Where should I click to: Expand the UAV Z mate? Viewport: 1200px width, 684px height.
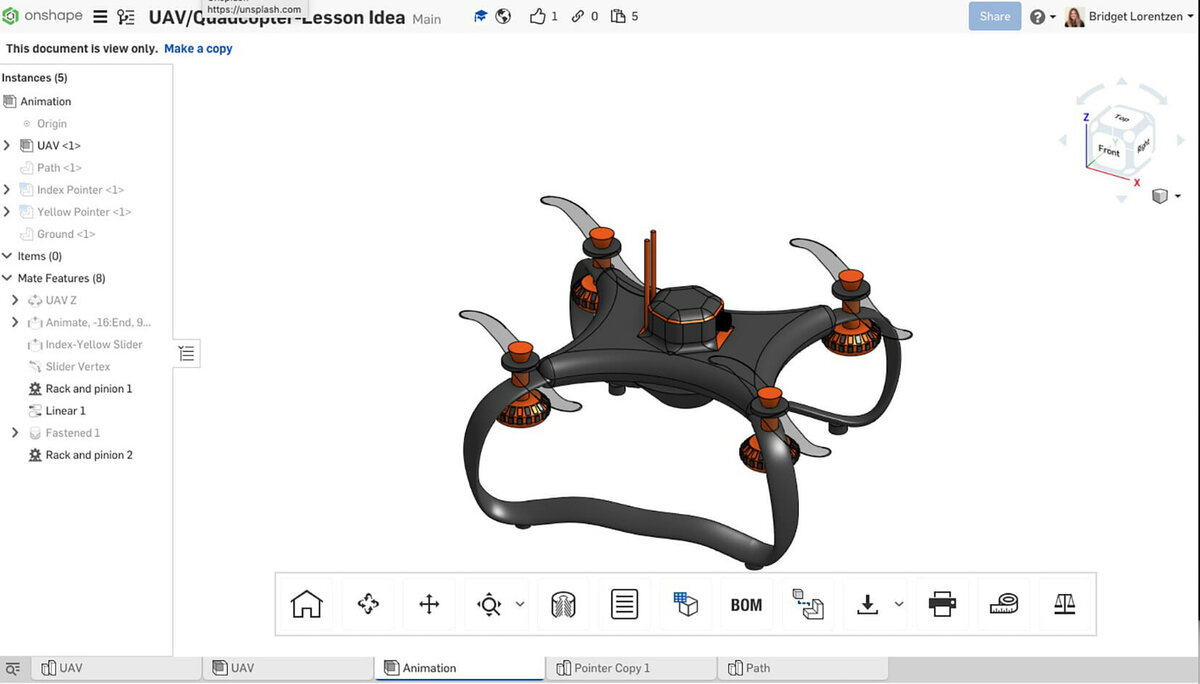click(15, 300)
